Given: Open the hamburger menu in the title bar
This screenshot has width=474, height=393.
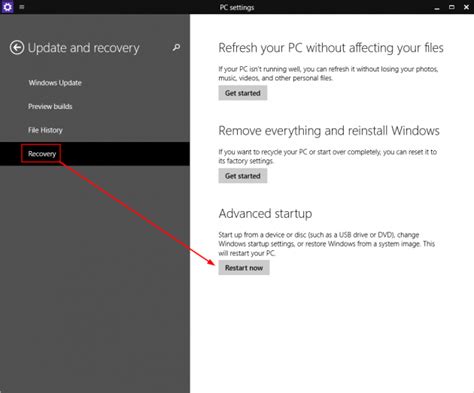Looking at the screenshot, I should pos(22,7).
